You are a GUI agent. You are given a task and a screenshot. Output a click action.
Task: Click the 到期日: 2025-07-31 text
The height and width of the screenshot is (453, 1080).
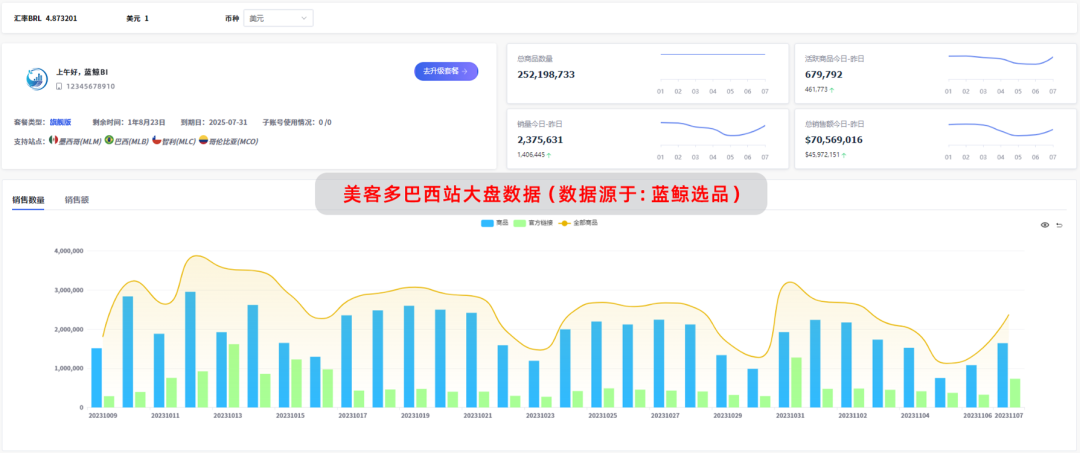(x=214, y=122)
